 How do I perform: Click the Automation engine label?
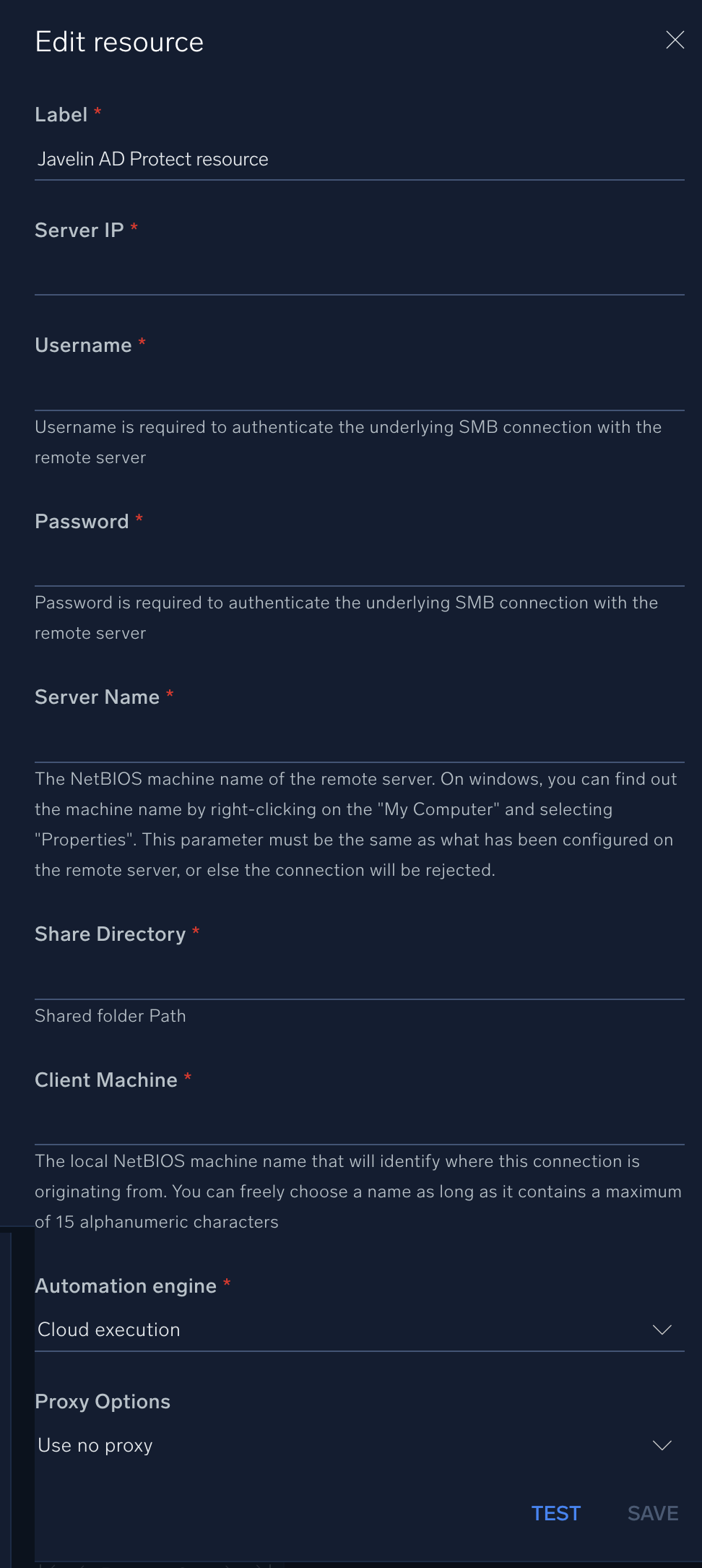126,1286
